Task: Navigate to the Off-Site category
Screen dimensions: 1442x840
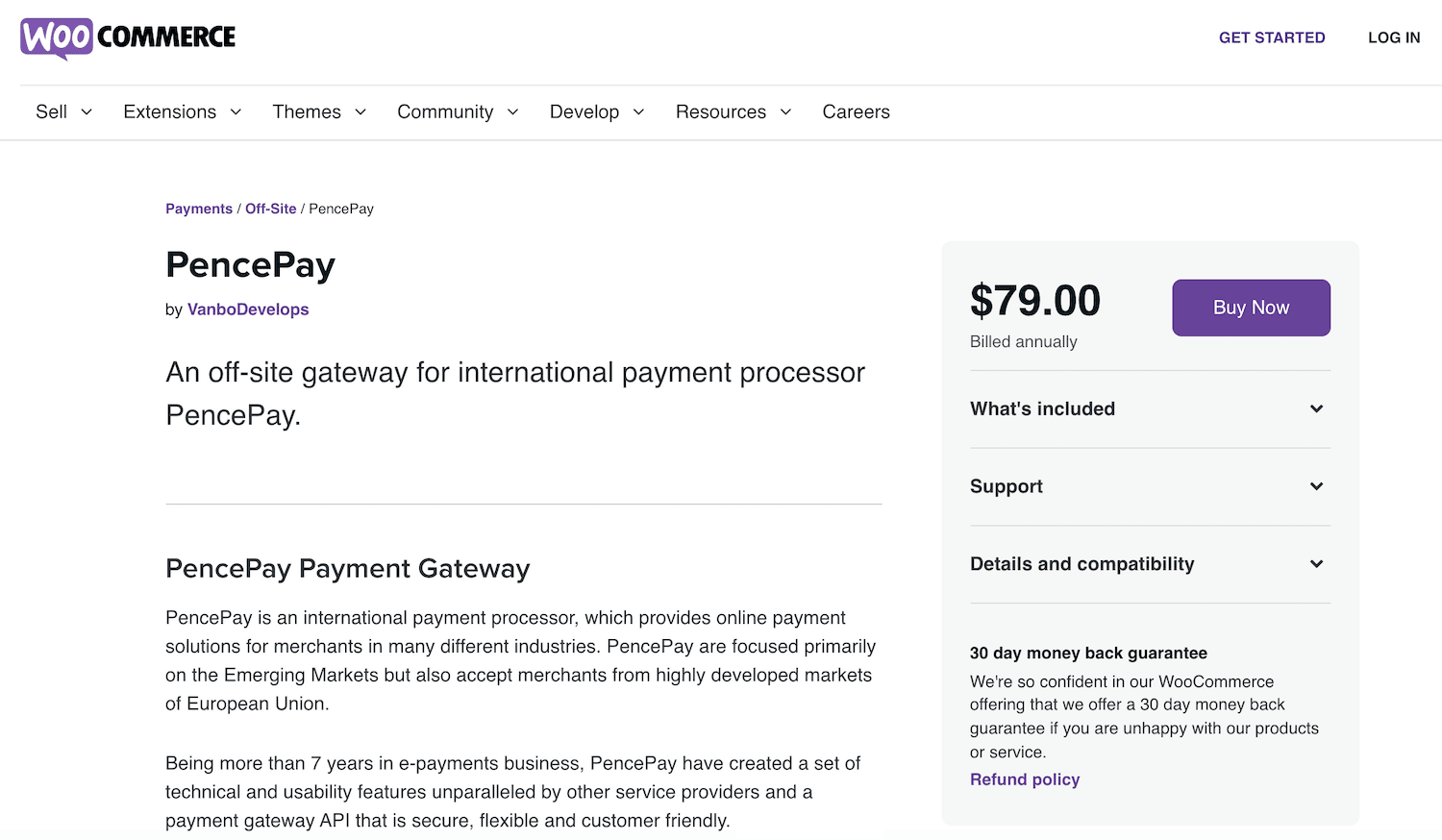Action: click(x=270, y=209)
